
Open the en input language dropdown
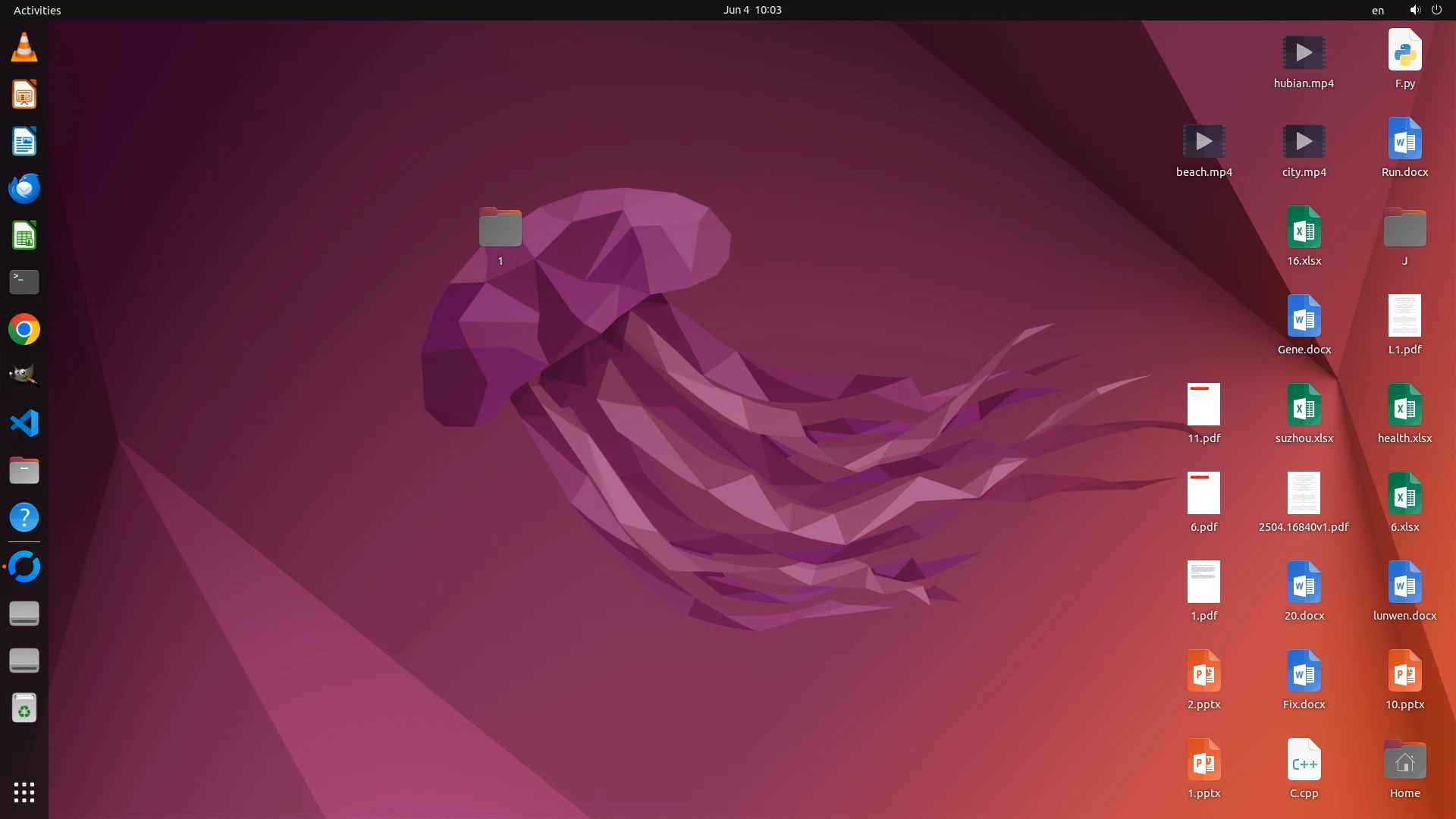[x=1377, y=11]
